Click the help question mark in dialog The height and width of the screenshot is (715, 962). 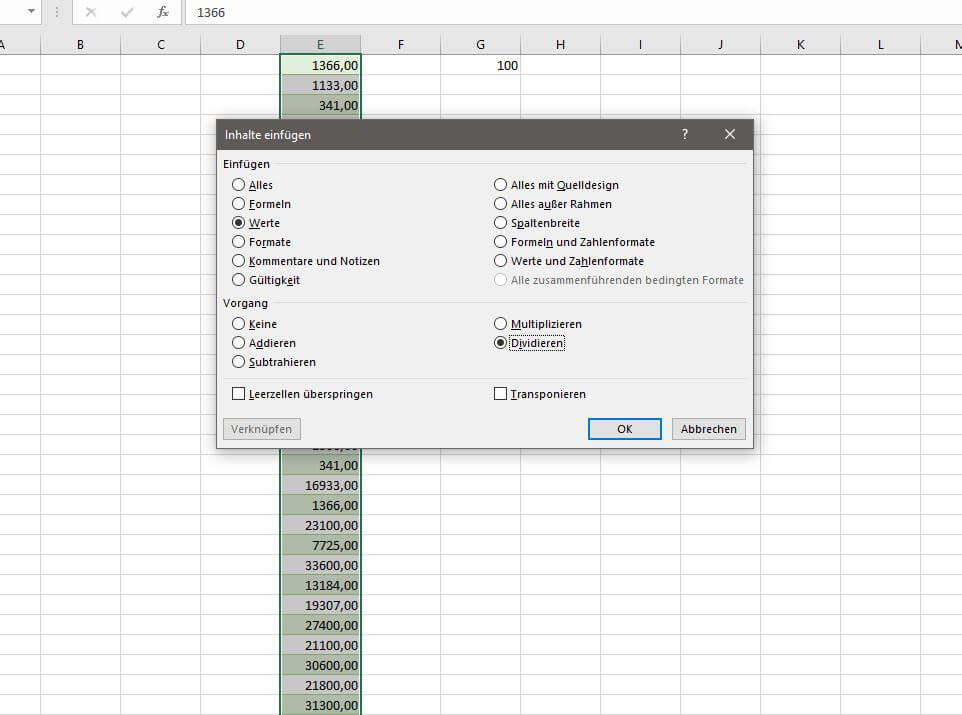(685, 134)
